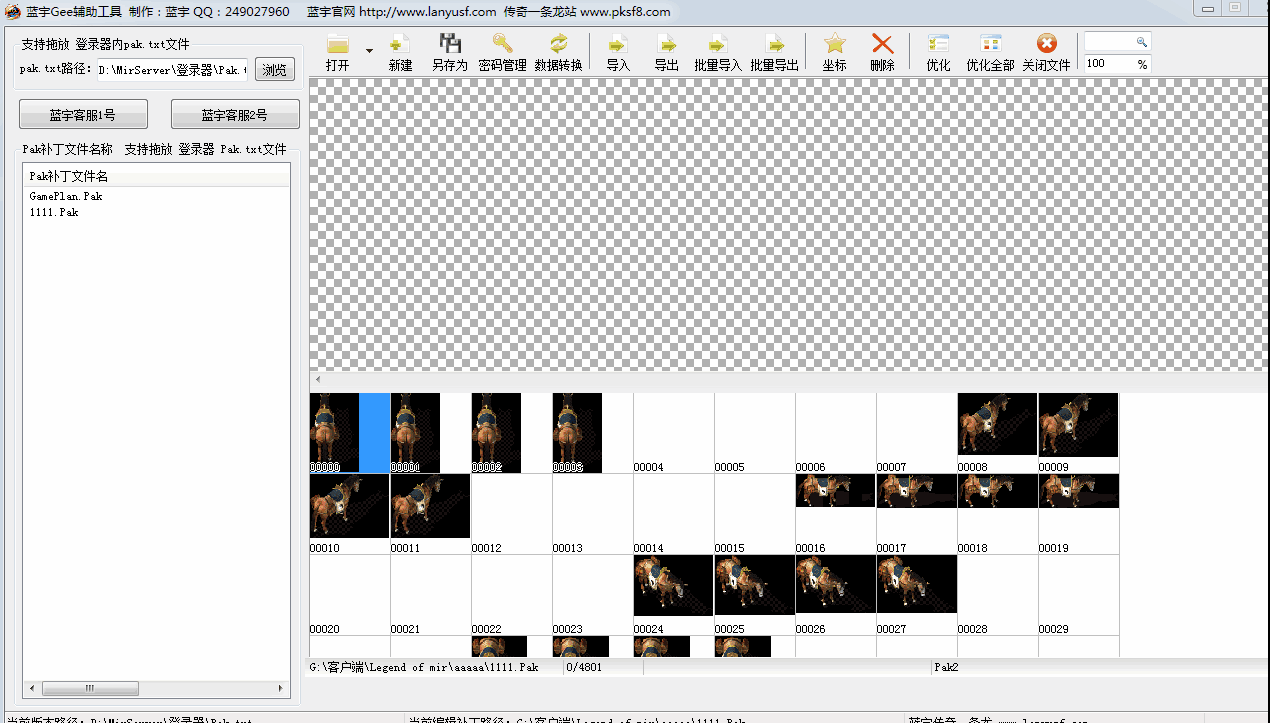The image size is (1270, 723).
Task: Select horse thumbnail 00003
Action: coord(592,432)
